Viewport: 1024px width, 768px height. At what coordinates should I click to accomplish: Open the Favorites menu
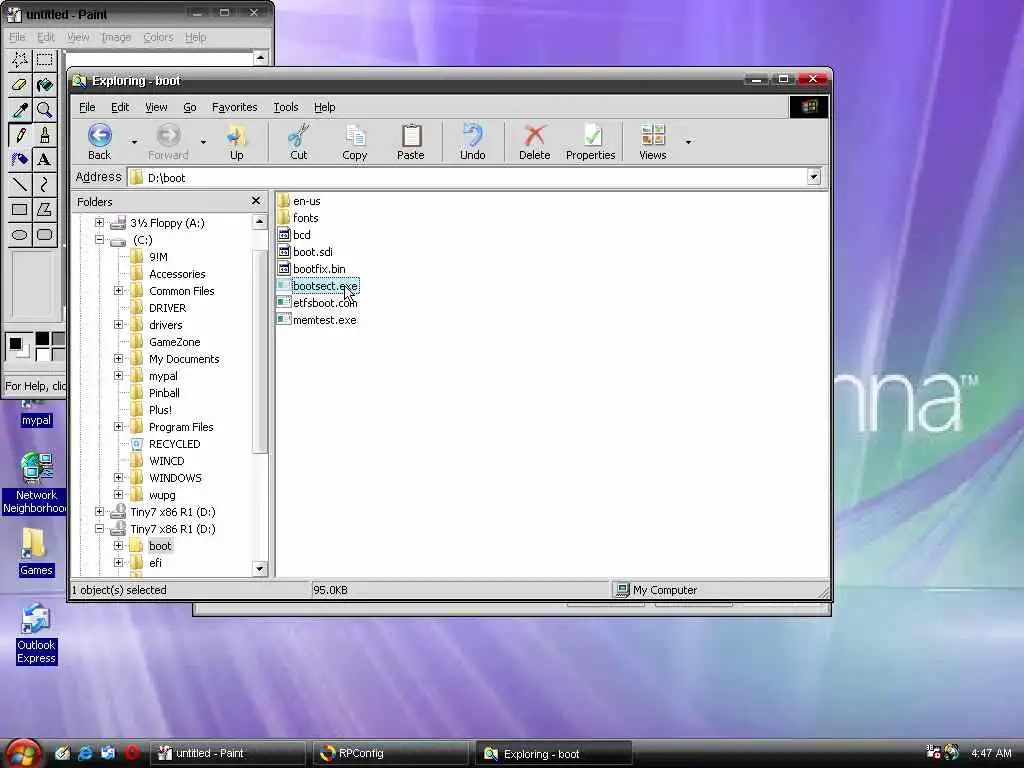click(x=234, y=107)
